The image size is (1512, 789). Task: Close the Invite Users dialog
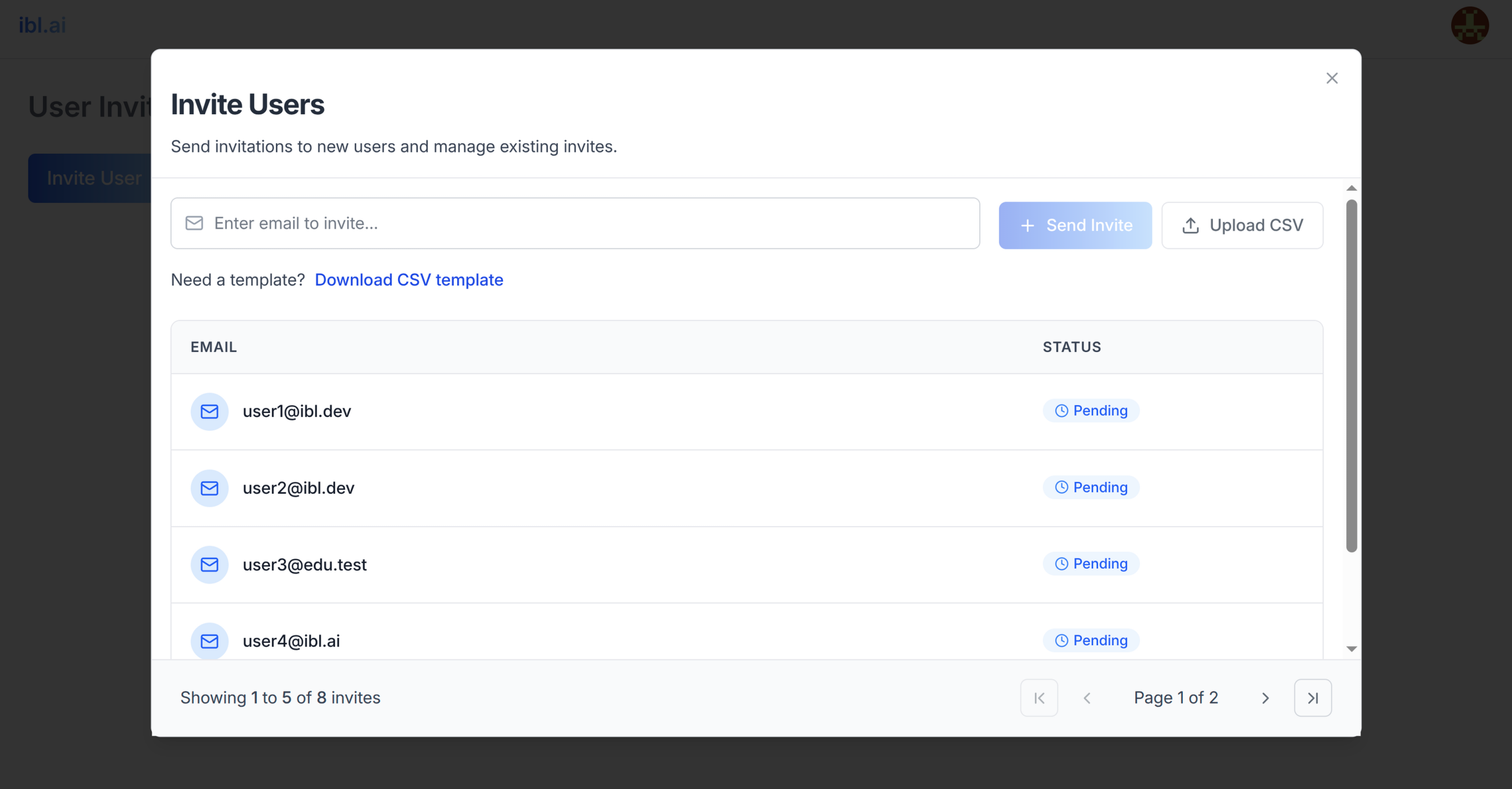(x=1332, y=79)
